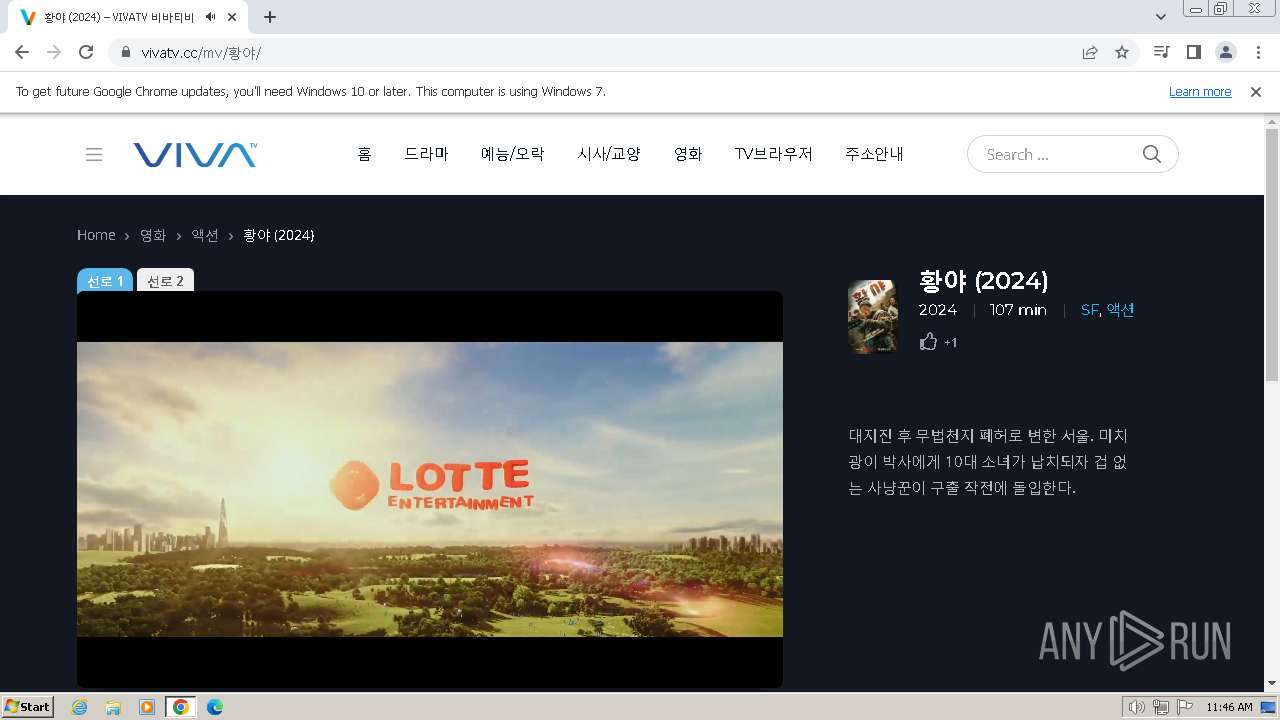Go back with the browser back arrow
Image resolution: width=1280 pixels, height=720 pixels.
point(22,52)
